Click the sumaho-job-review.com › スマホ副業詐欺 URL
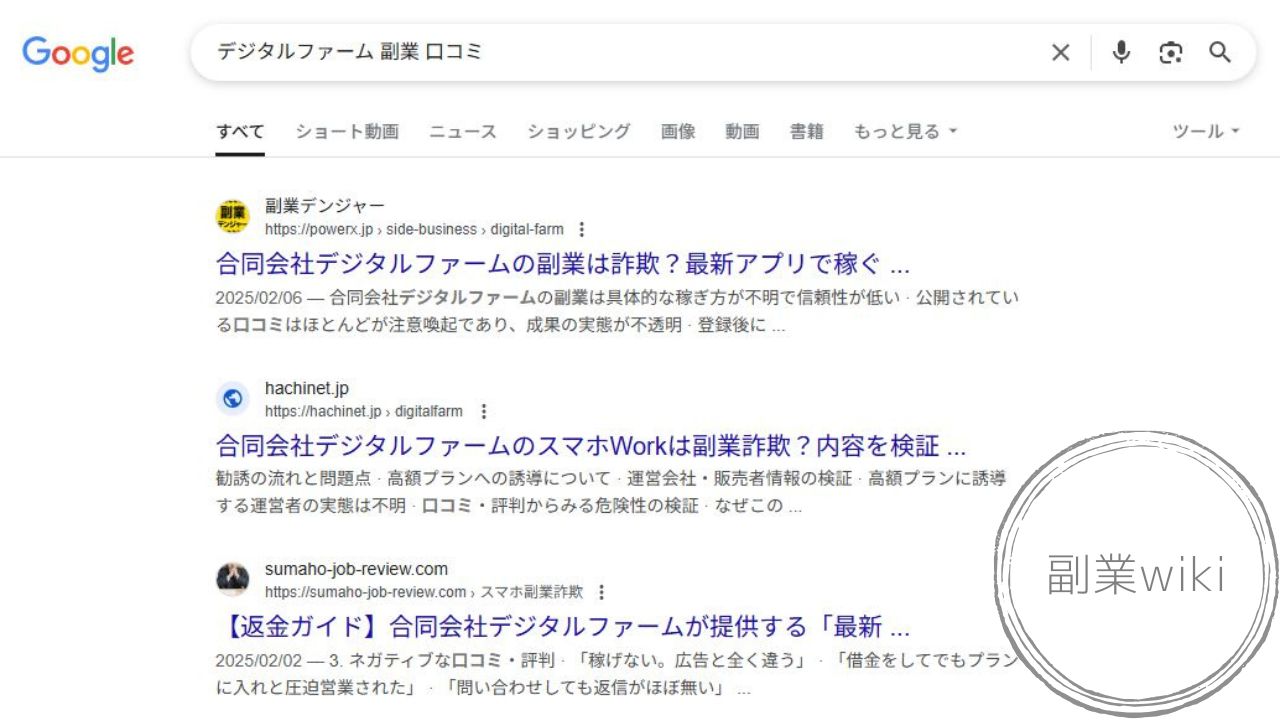1280x720 pixels. tap(424, 592)
